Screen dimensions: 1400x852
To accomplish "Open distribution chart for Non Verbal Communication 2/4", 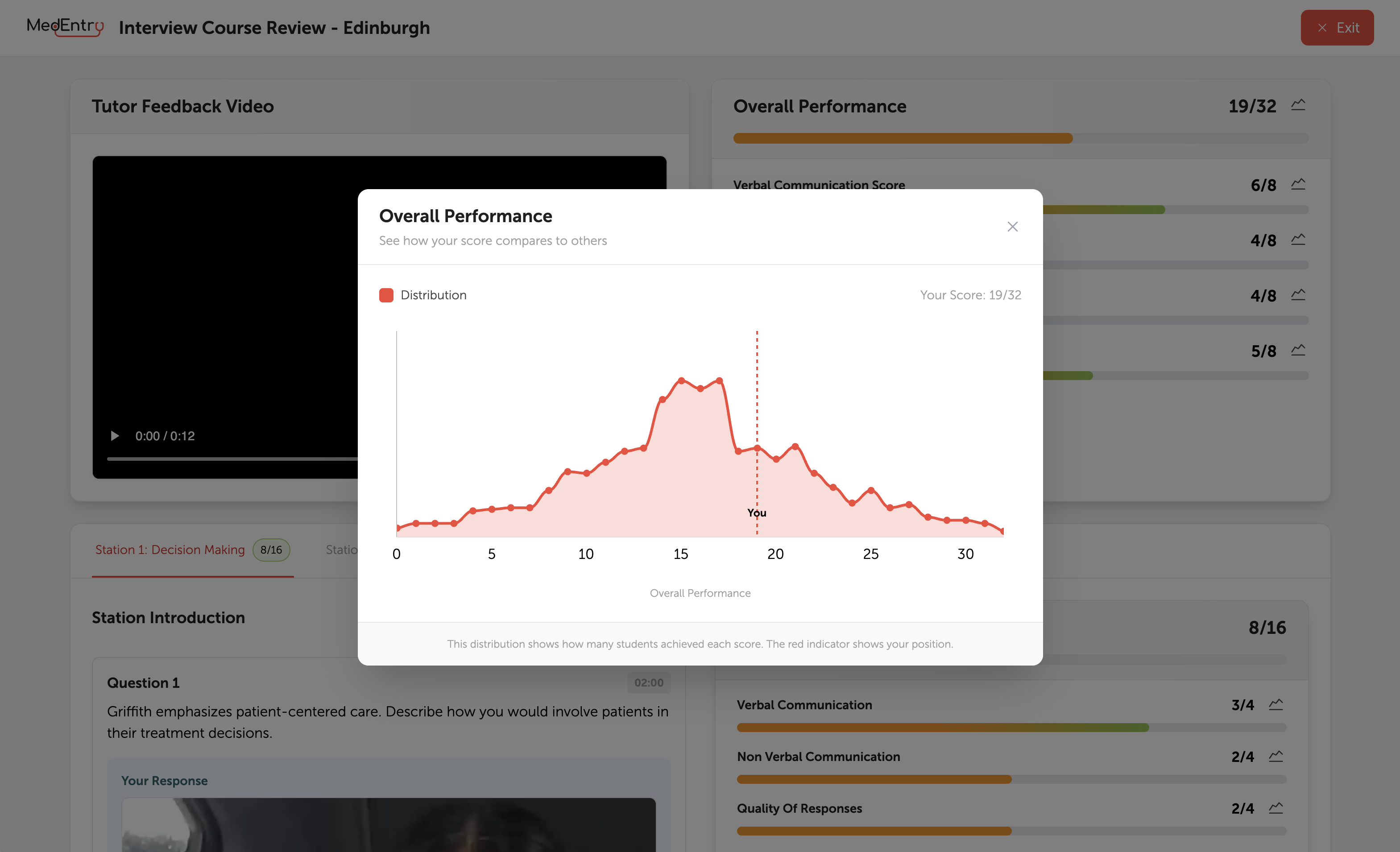I will point(1276,757).
